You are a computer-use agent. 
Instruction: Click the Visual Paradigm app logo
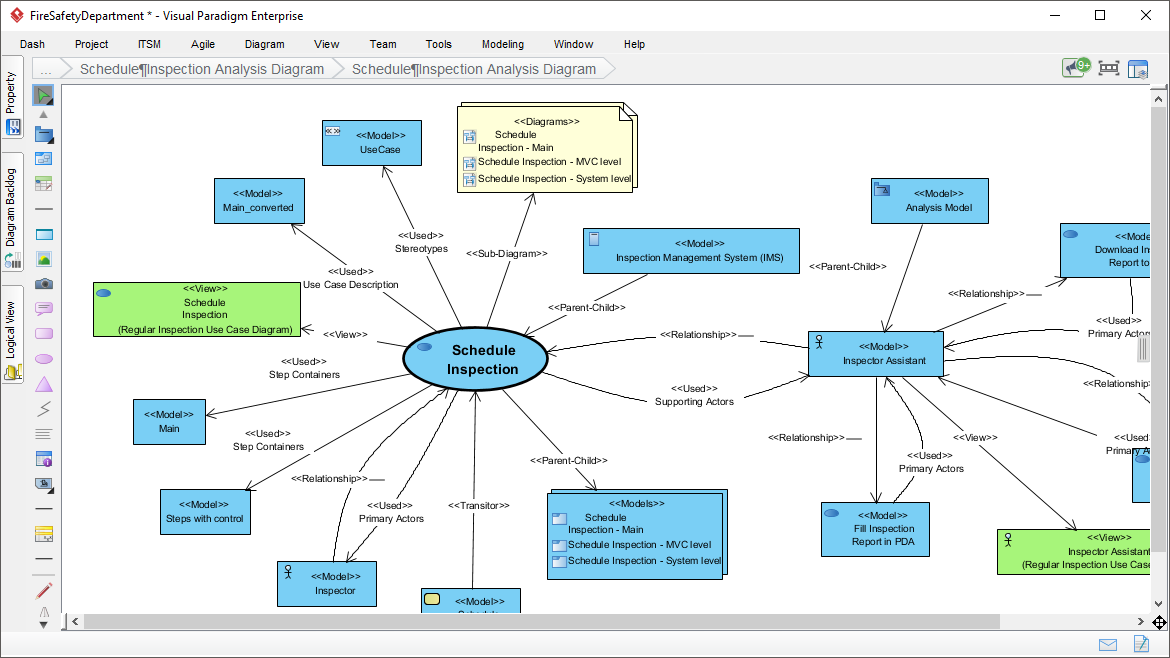click(x=16, y=15)
